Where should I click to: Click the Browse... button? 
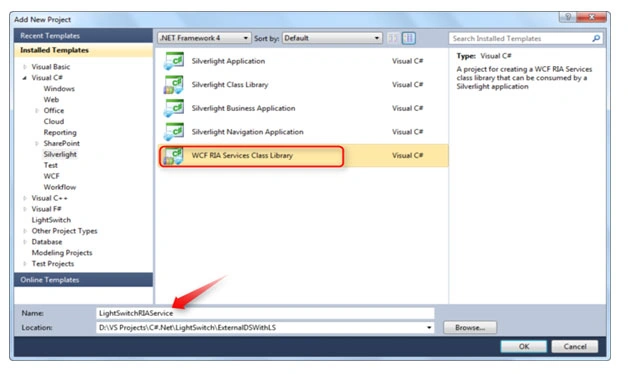click(x=470, y=328)
